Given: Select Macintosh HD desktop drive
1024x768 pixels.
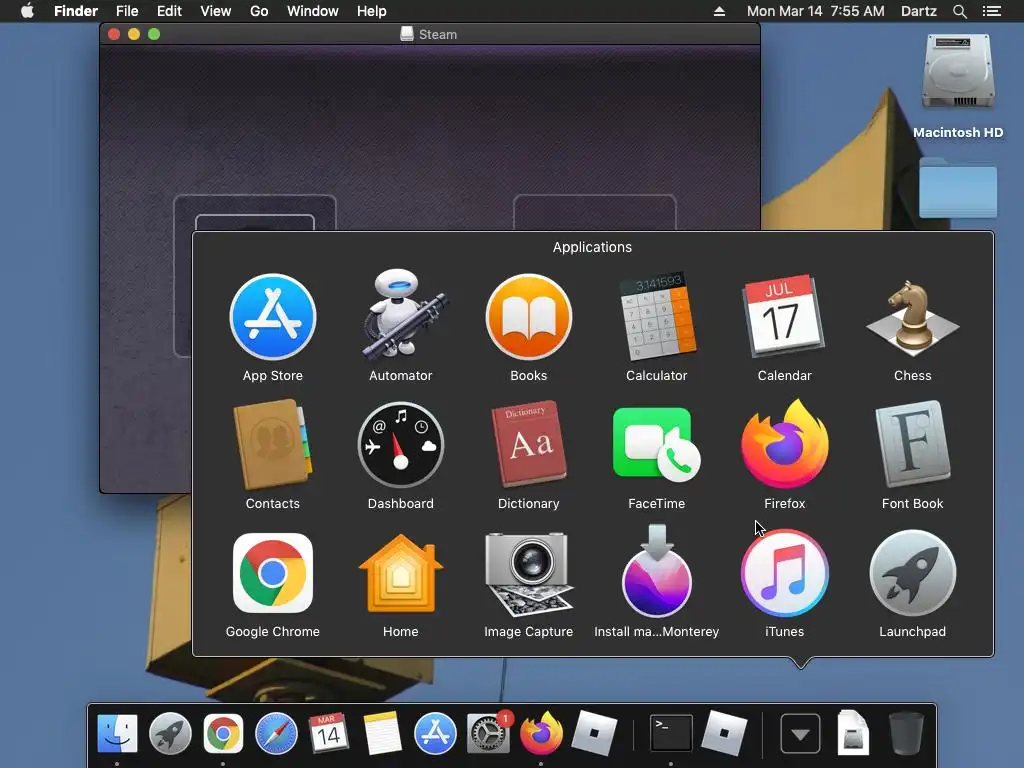Looking at the screenshot, I should 958,86.
